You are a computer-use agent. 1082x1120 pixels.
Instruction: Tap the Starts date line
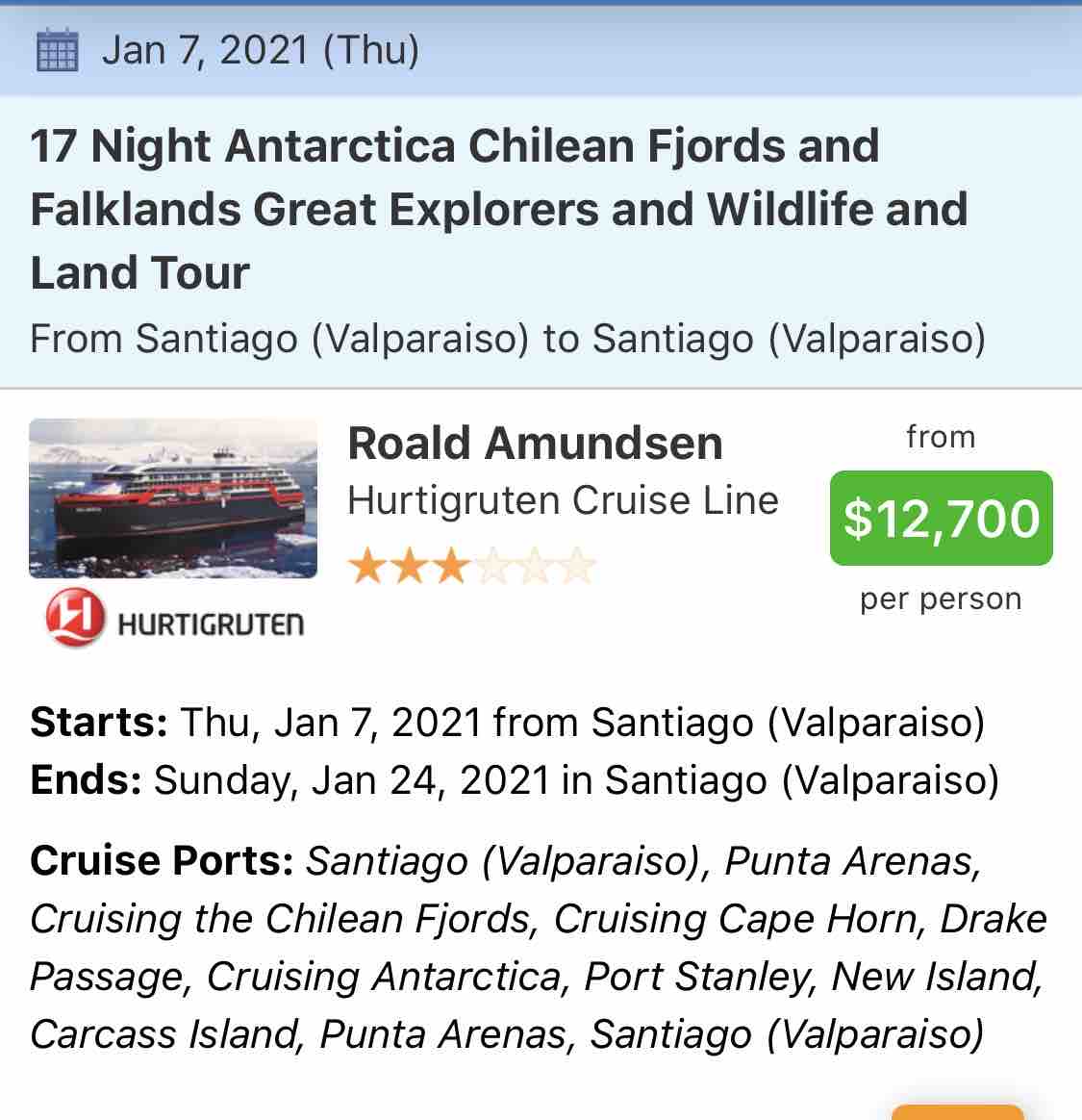508,723
